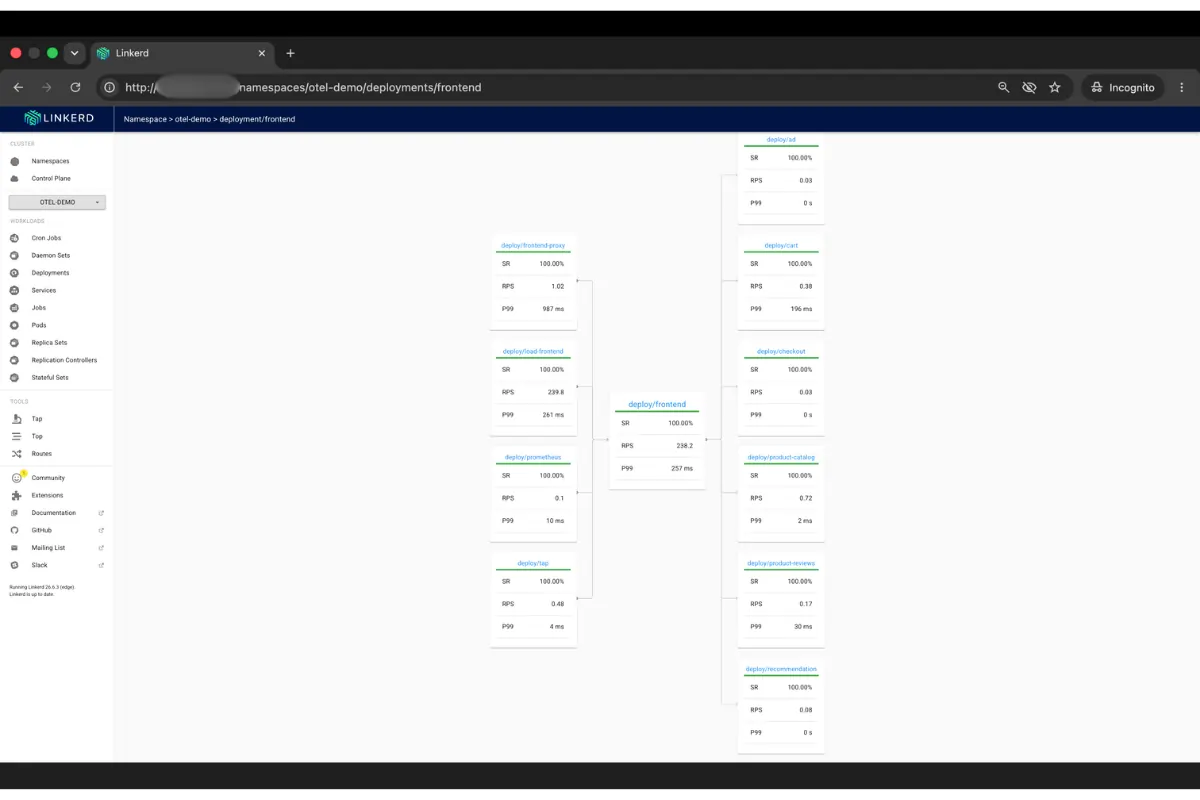This screenshot has height=800, width=1200.
Task: Click the Top tool list icon
Action: [16, 436]
